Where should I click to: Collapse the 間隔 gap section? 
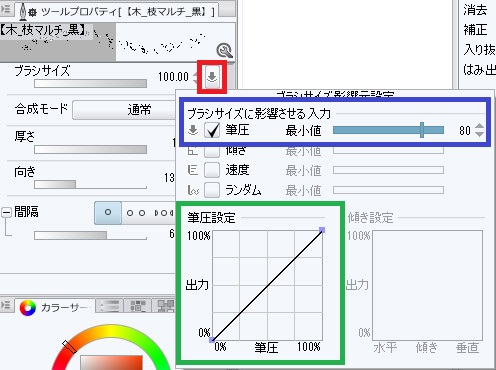point(6,213)
